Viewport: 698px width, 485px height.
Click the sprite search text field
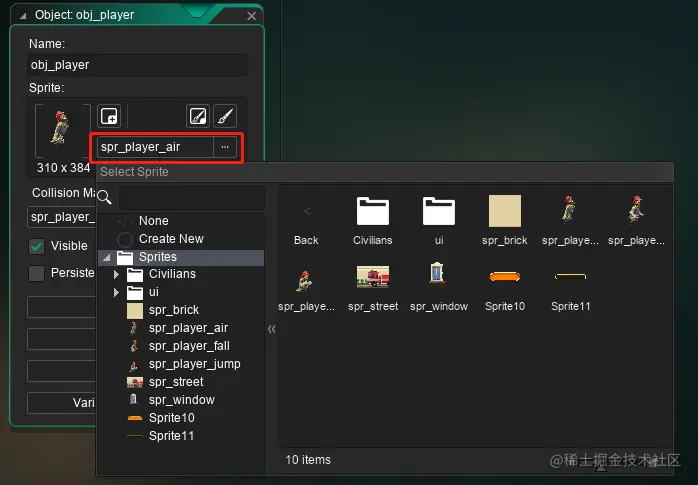pyautogui.click(x=192, y=197)
